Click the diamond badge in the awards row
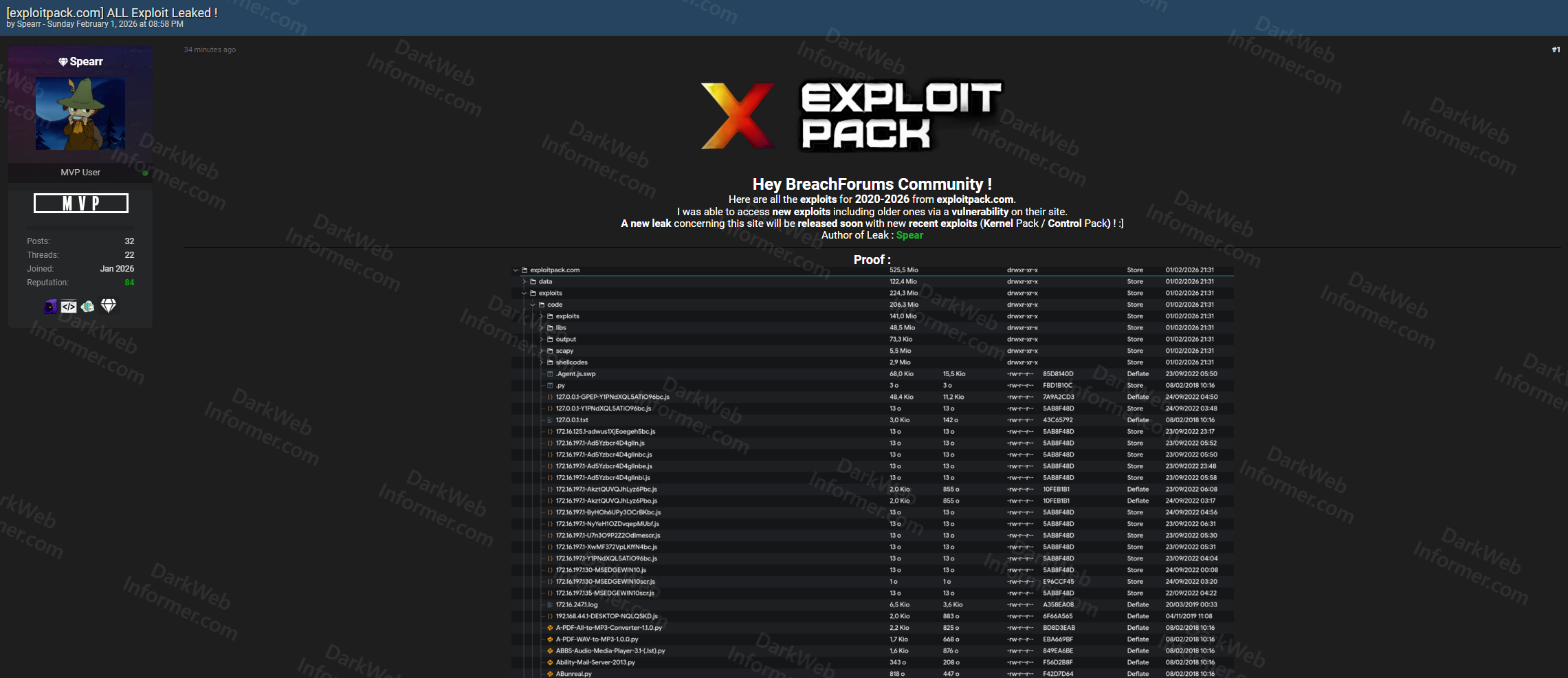1568x678 pixels. (x=109, y=305)
